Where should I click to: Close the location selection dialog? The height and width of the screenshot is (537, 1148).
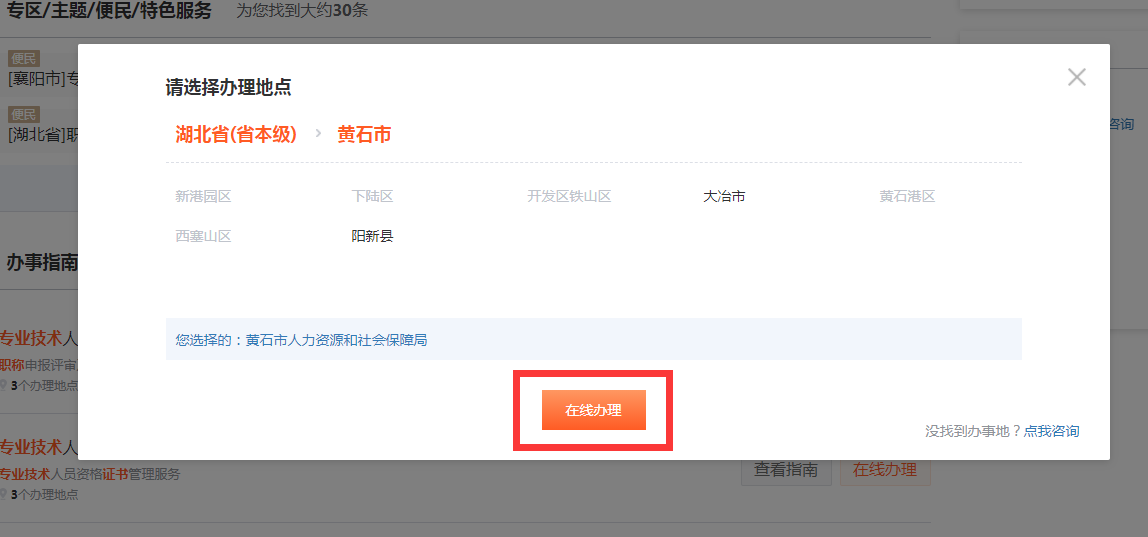(1076, 77)
